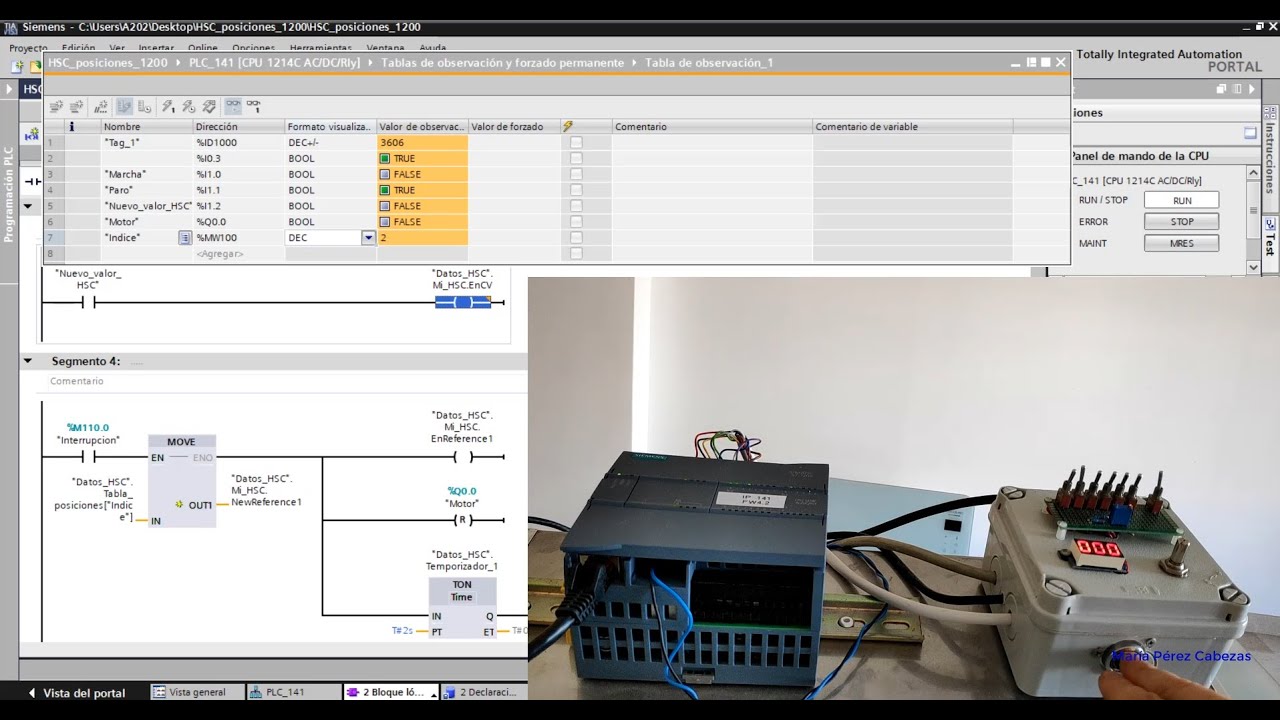1280x720 pixels.
Task: Switch to the PLC_141 bottom tab
Action: [294, 692]
